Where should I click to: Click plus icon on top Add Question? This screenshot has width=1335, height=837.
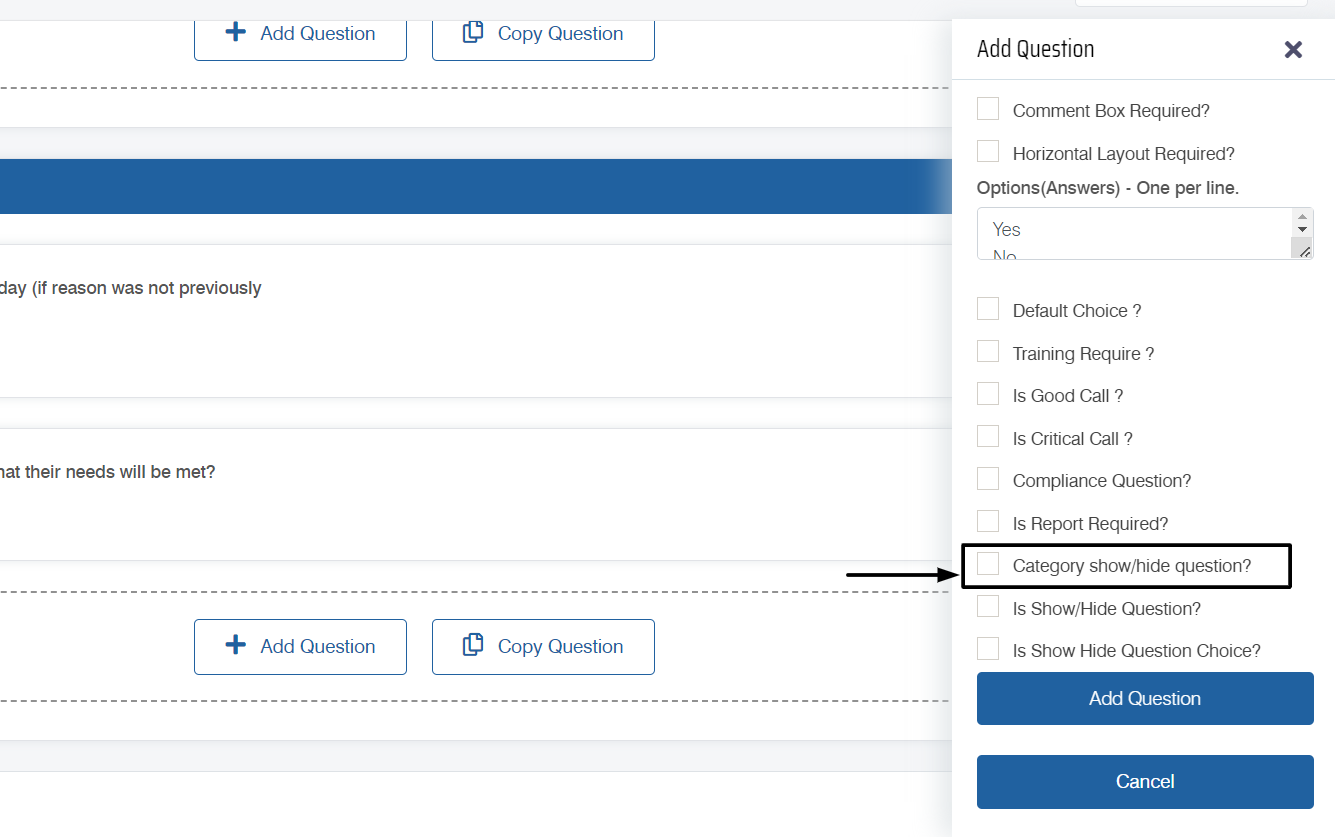point(236,33)
